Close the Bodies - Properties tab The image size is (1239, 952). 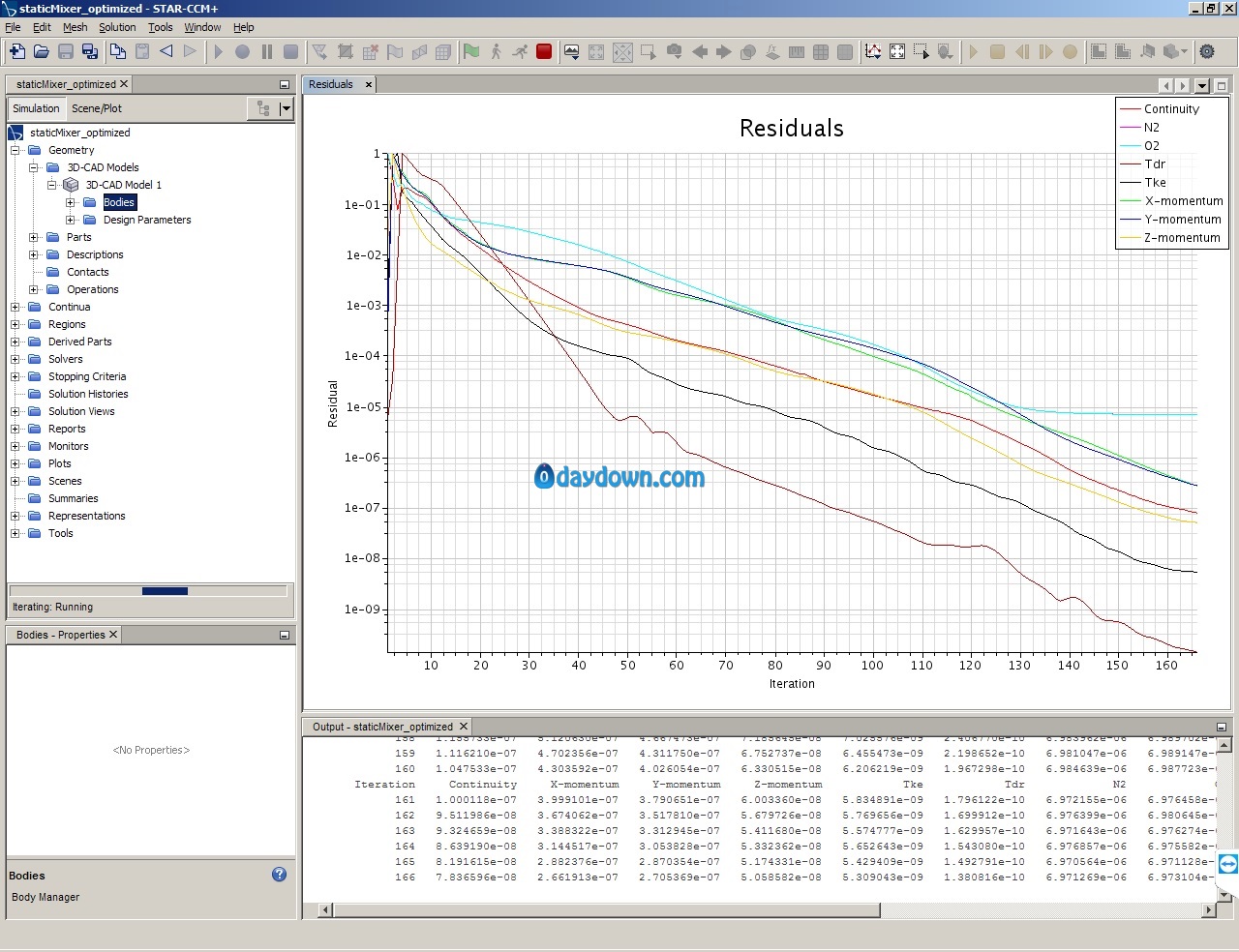(113, 635)
